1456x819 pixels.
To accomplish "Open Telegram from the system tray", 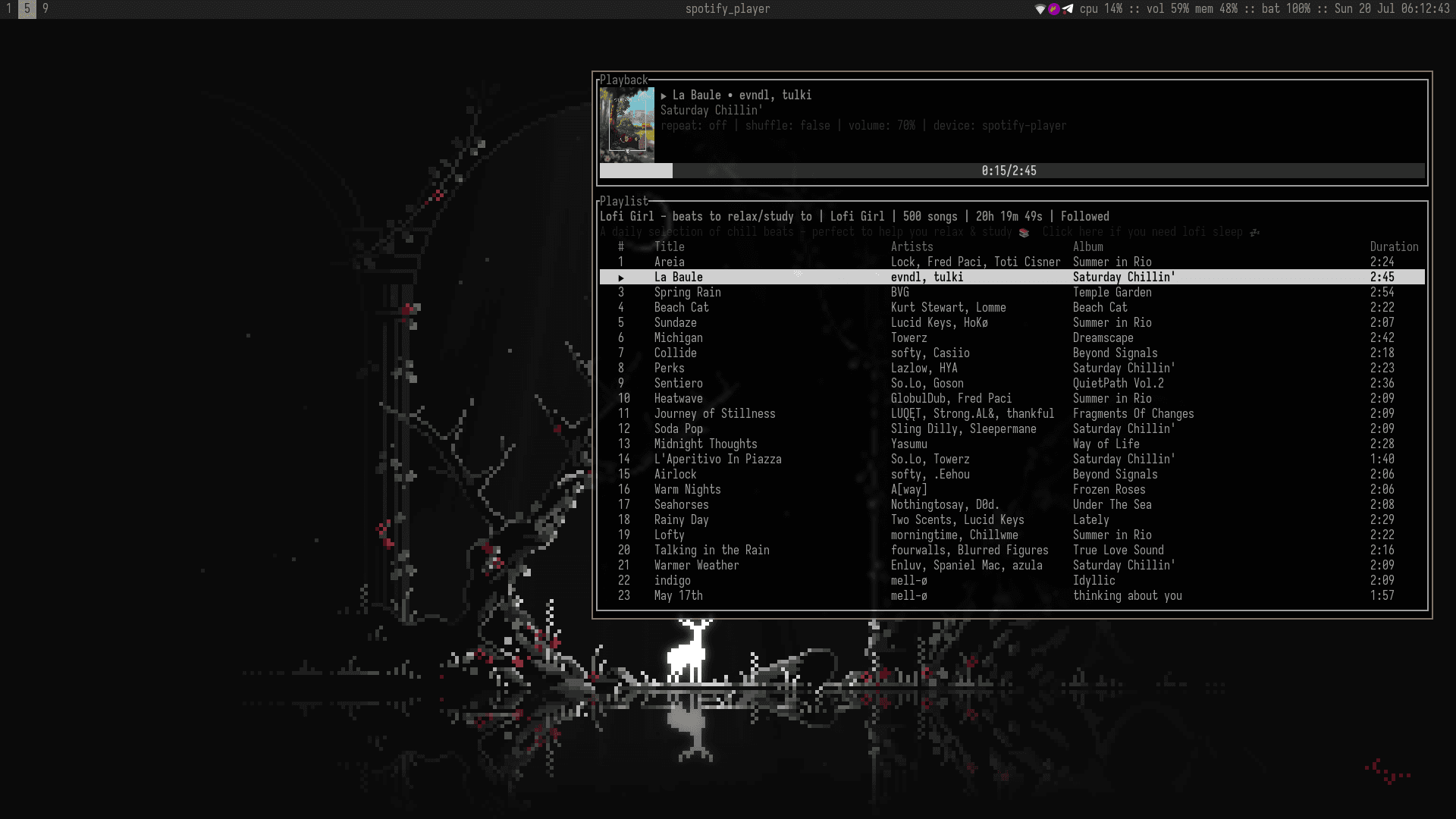I will [x=1067, y=10].
